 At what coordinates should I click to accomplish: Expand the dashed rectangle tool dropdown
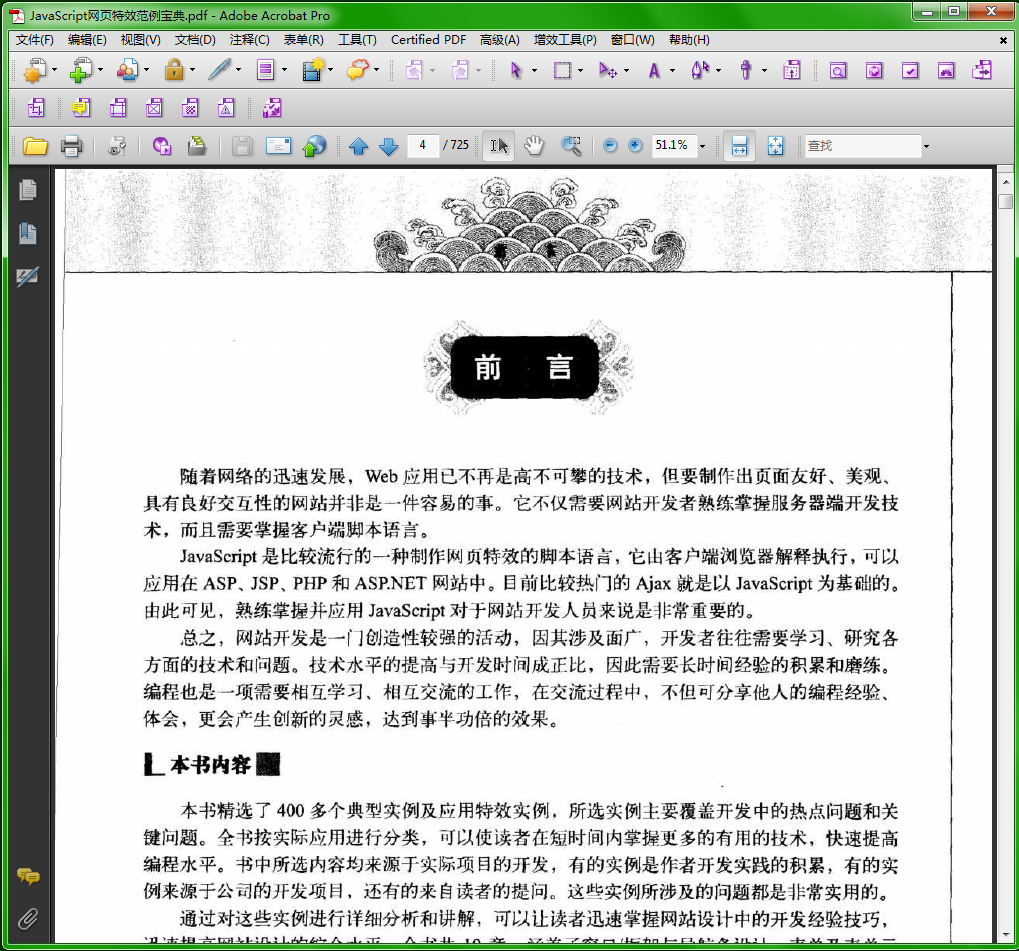(x=580, y=70)
